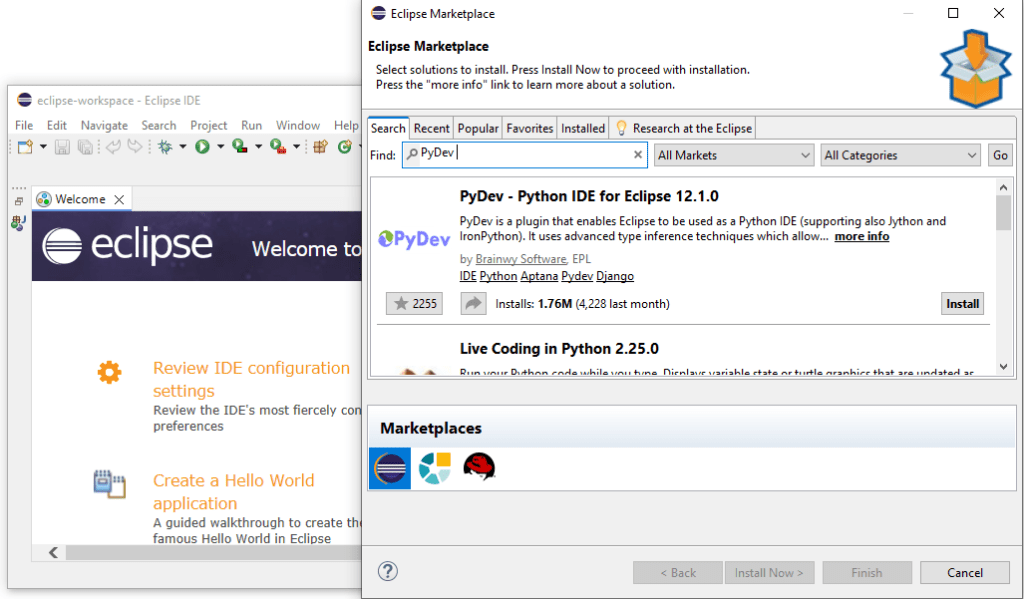Open the Navigate menu in Eclipse IDE
This screenshot has height=599, width=1024.
pyautogui.click(x=104, y=125)
